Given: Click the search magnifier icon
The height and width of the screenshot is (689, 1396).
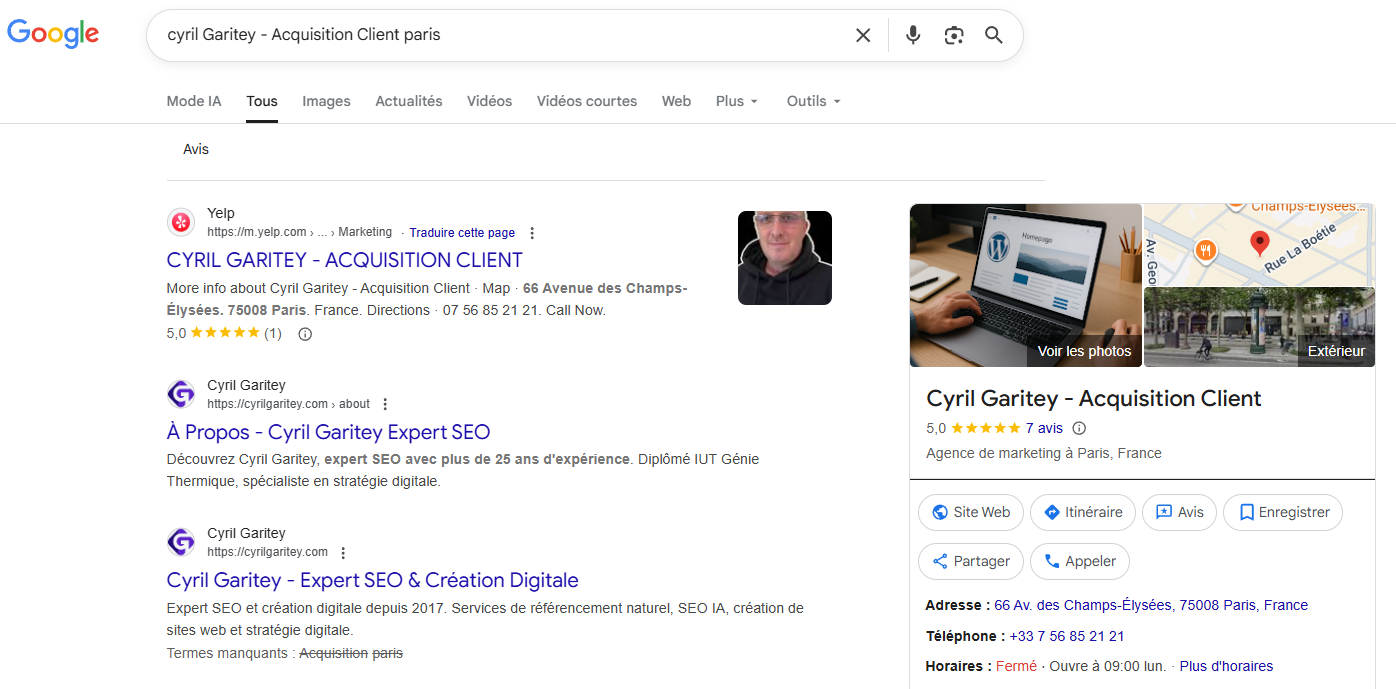Looking at the screenshot, I should pos(993,34).
